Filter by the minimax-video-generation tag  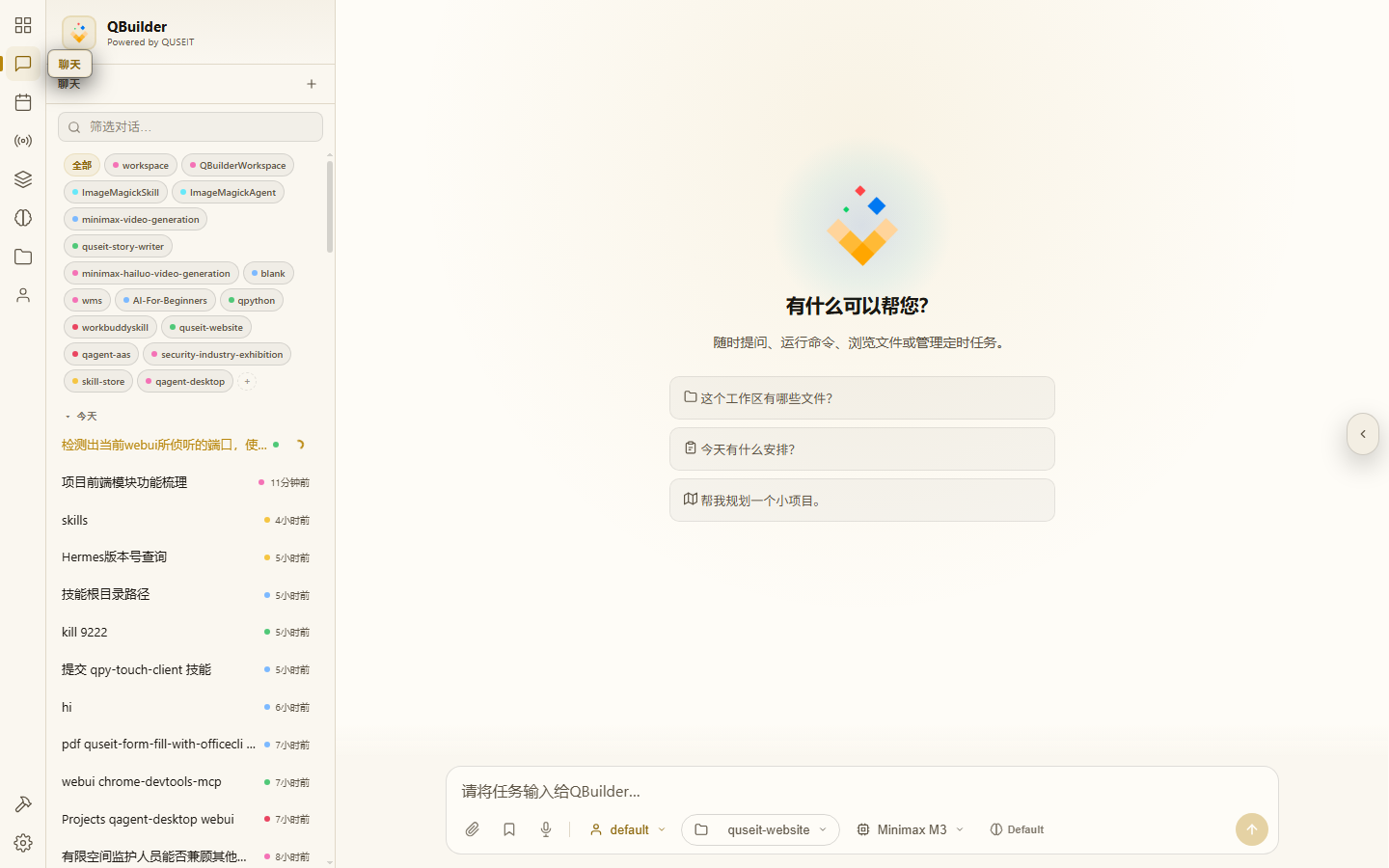click(x=136, y=219)
